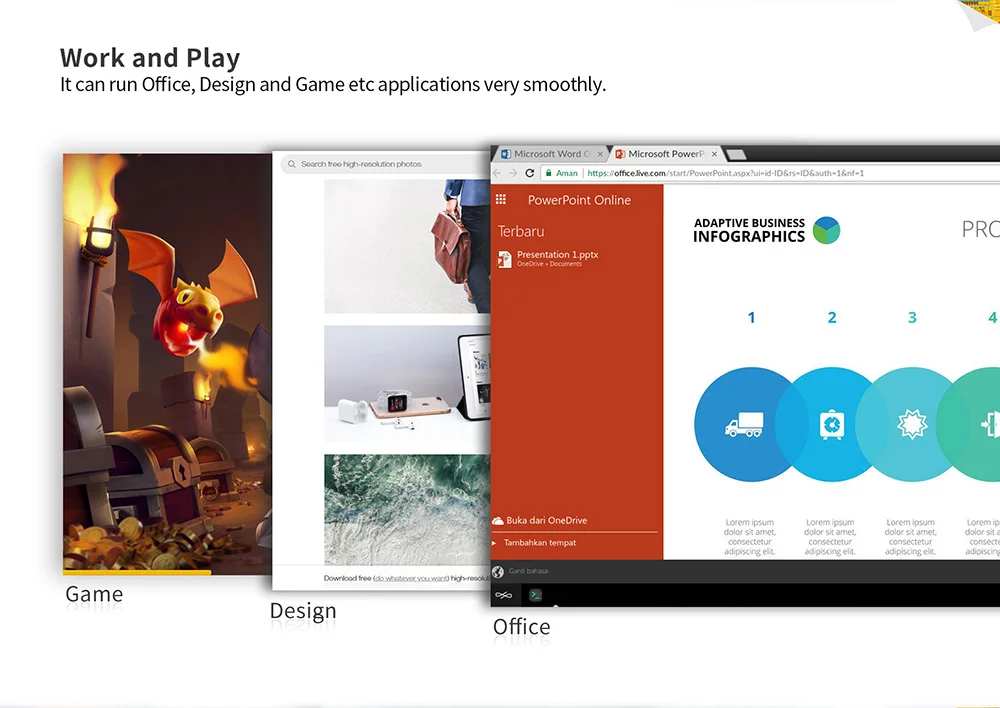Click the globe icon beside Ganti bahasa
The image size is (1000, 708).
[x=498, y=572]
